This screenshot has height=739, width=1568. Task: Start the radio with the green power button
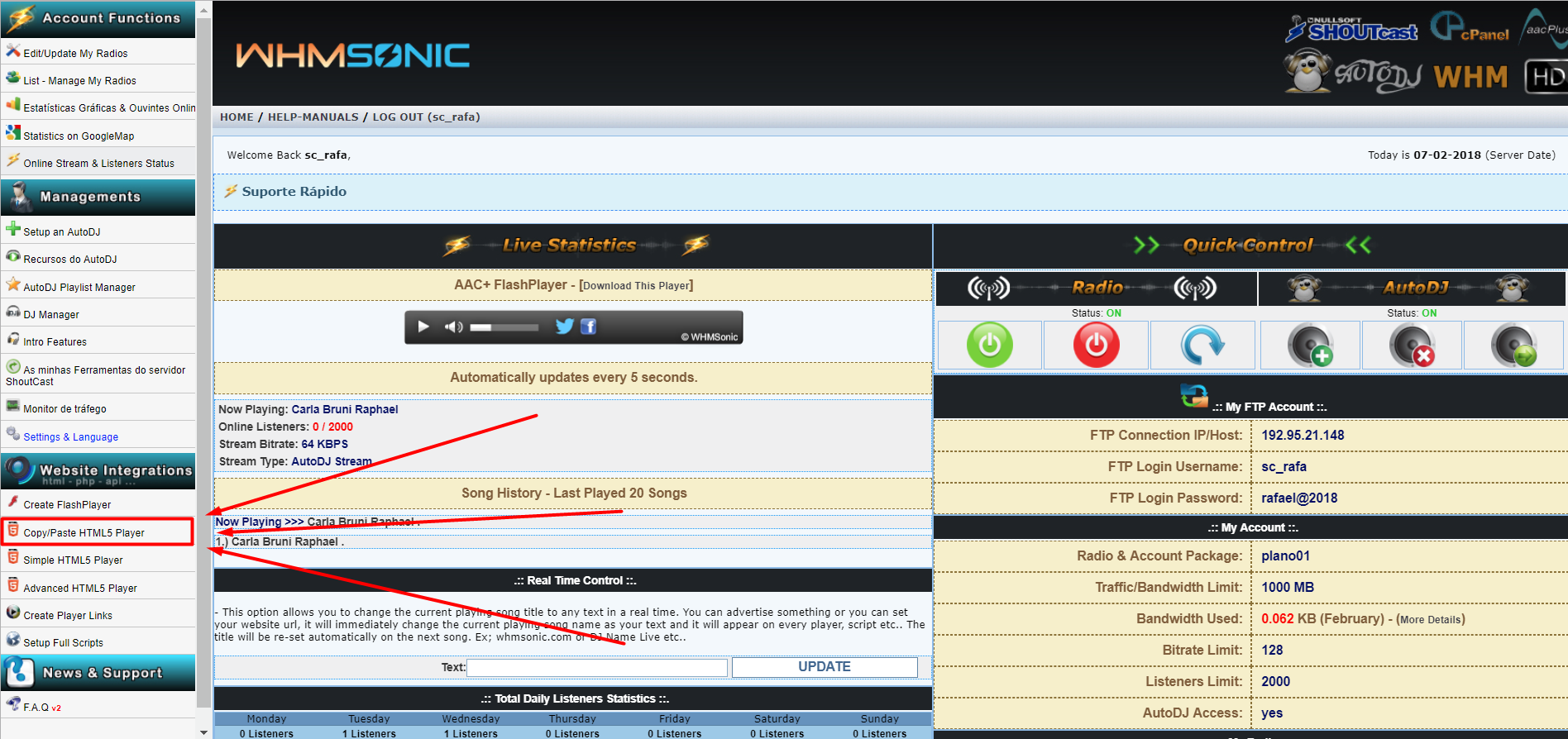[x=989, y=345]
